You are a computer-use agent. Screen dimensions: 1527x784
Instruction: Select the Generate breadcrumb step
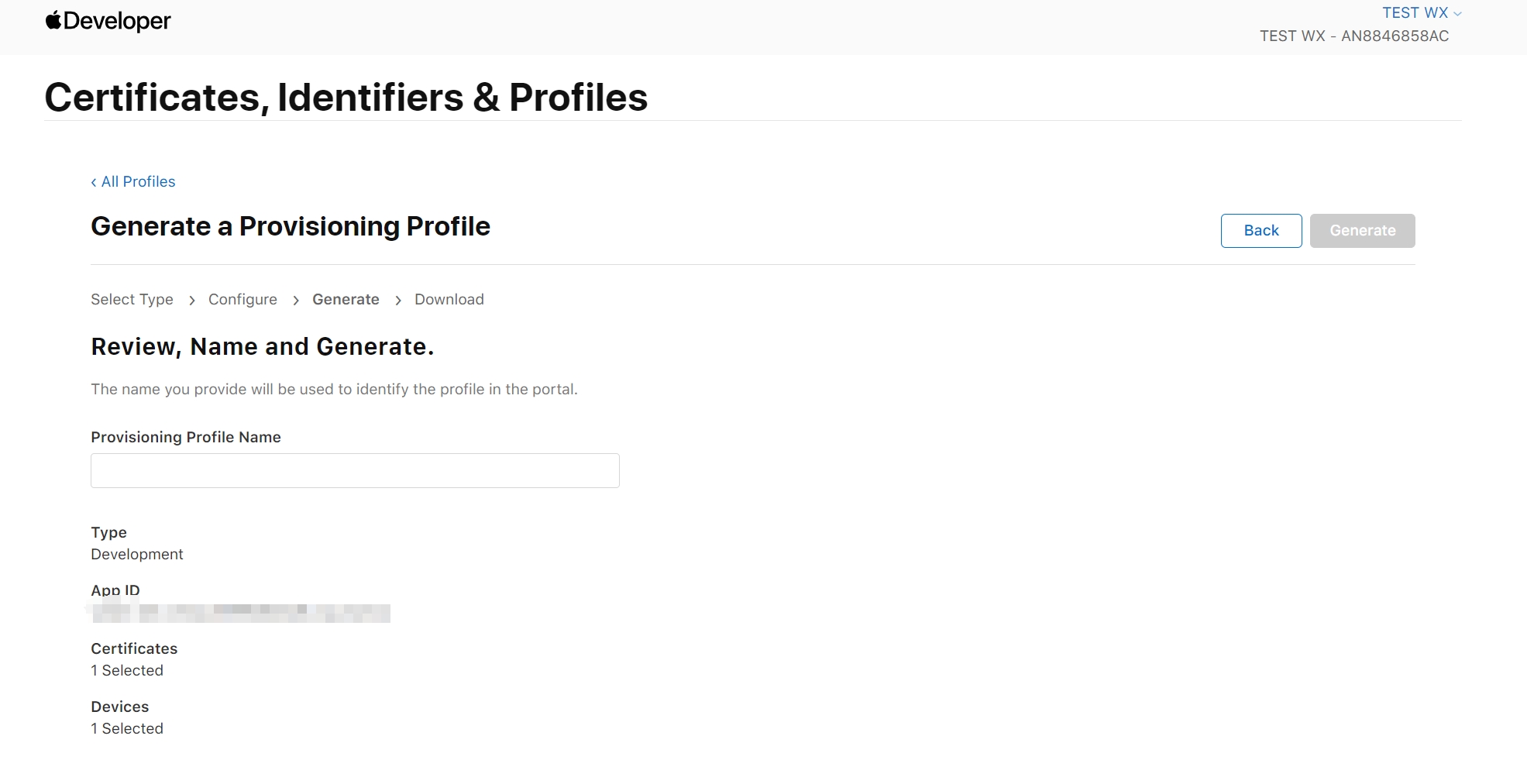[346, 299]
